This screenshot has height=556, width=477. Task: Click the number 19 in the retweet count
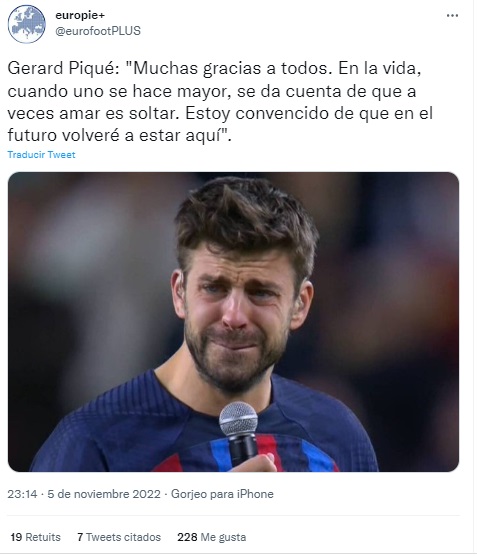click(x=16, y=537)
